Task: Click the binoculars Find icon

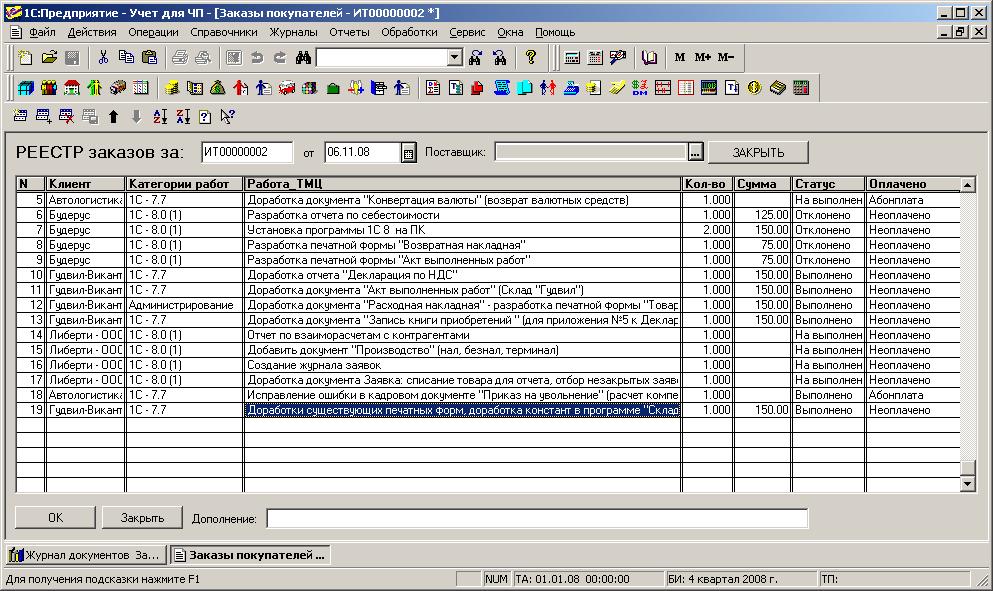Action: pyautogui.click(x=301, y=57)
